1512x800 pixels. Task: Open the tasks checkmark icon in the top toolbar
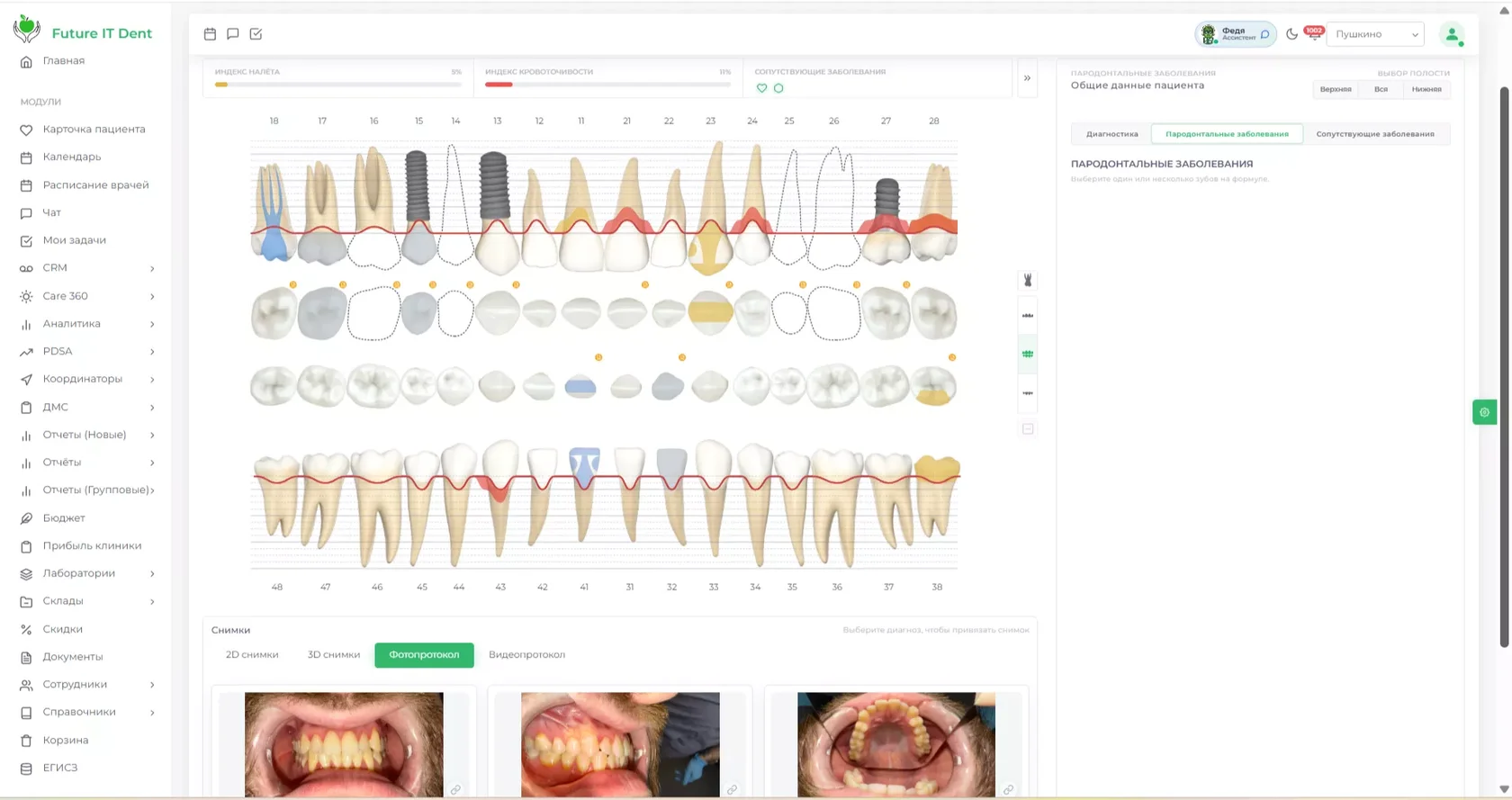pos(256,34)
